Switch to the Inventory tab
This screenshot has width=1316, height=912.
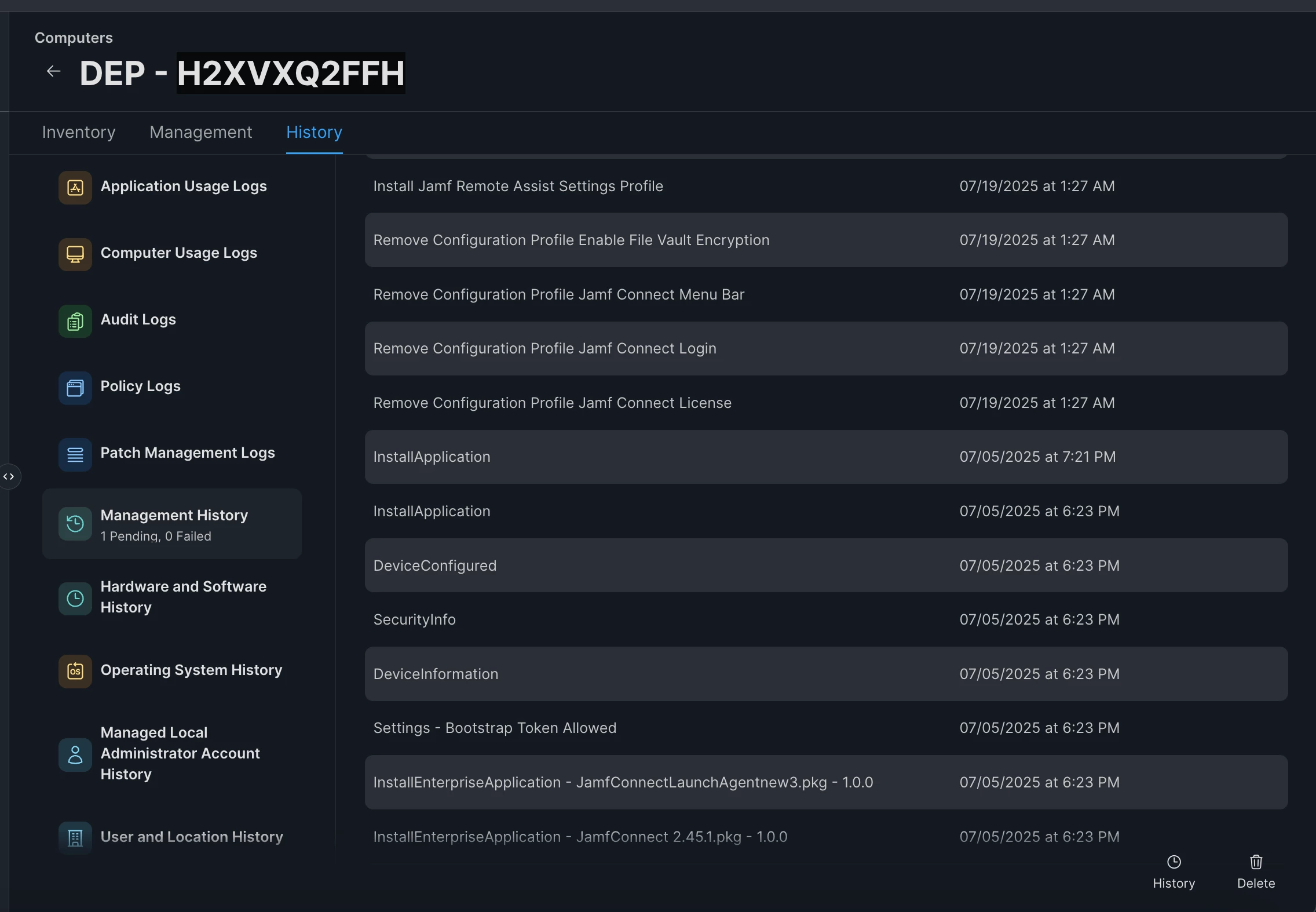tap(79, 132)
